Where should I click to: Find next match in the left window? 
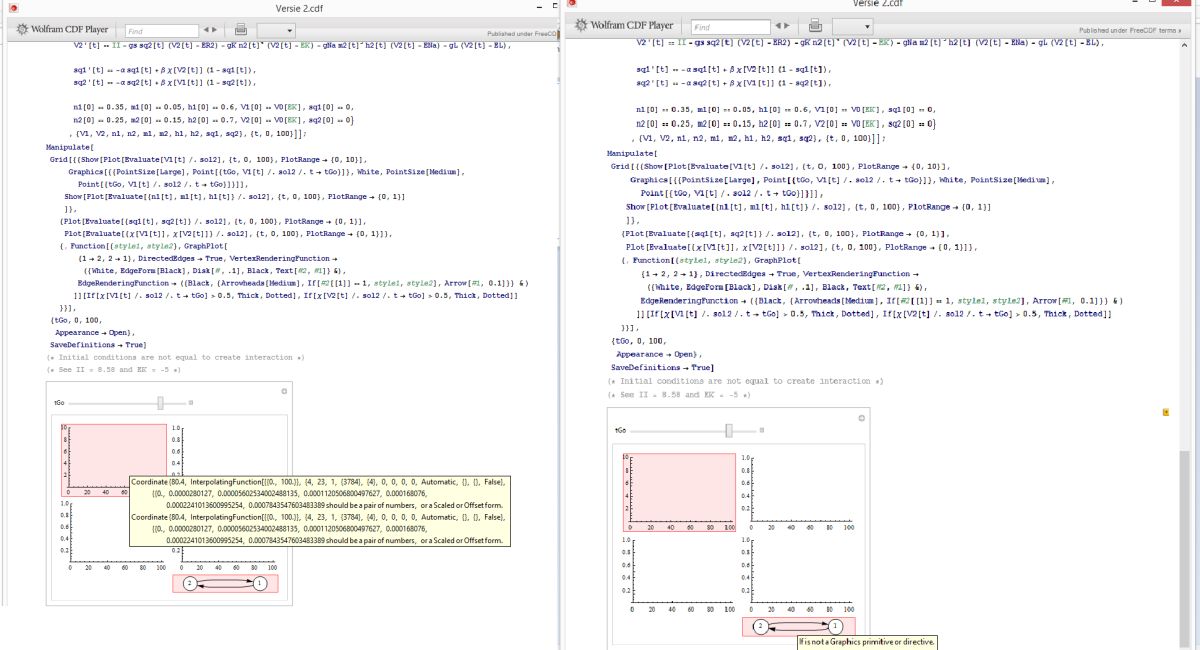click(216, 32)
